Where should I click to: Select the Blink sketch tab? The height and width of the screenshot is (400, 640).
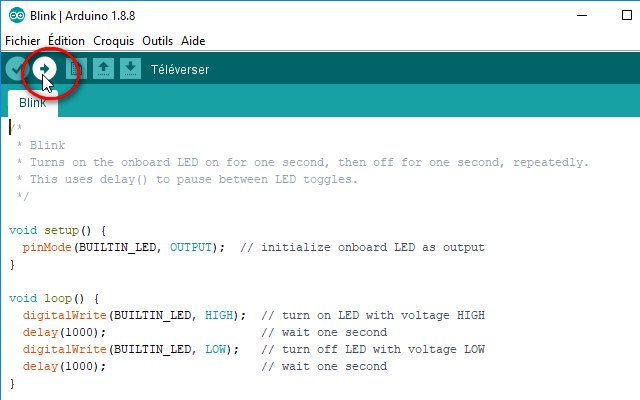click(x=33, y=103)
